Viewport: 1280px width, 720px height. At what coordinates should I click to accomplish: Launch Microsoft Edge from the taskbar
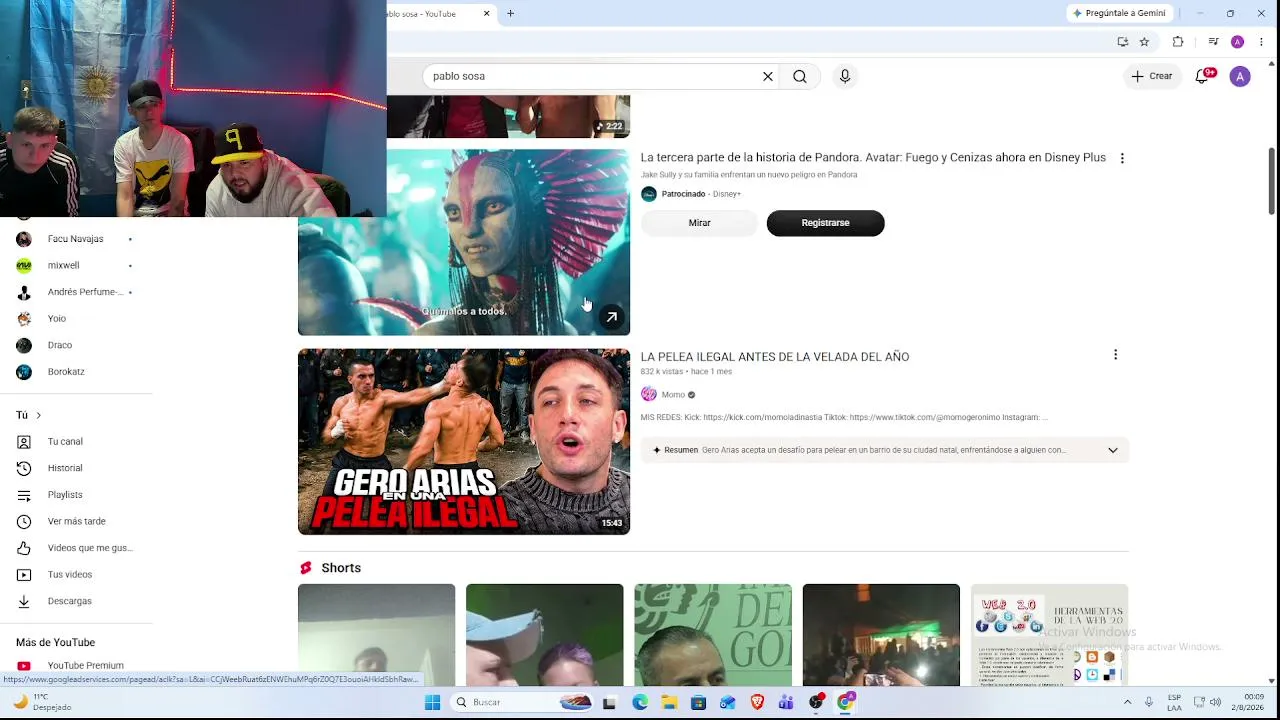point(640,702)
